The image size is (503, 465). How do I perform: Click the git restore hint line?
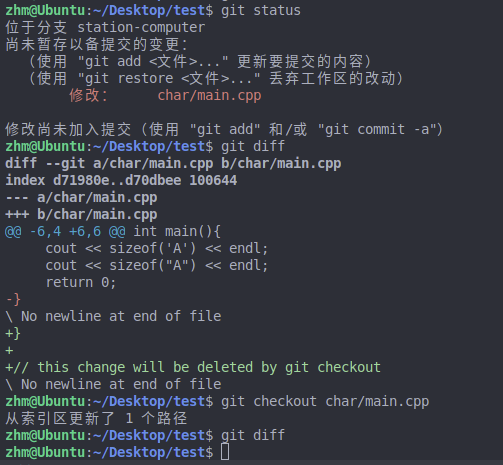click(x=217, y=79)
